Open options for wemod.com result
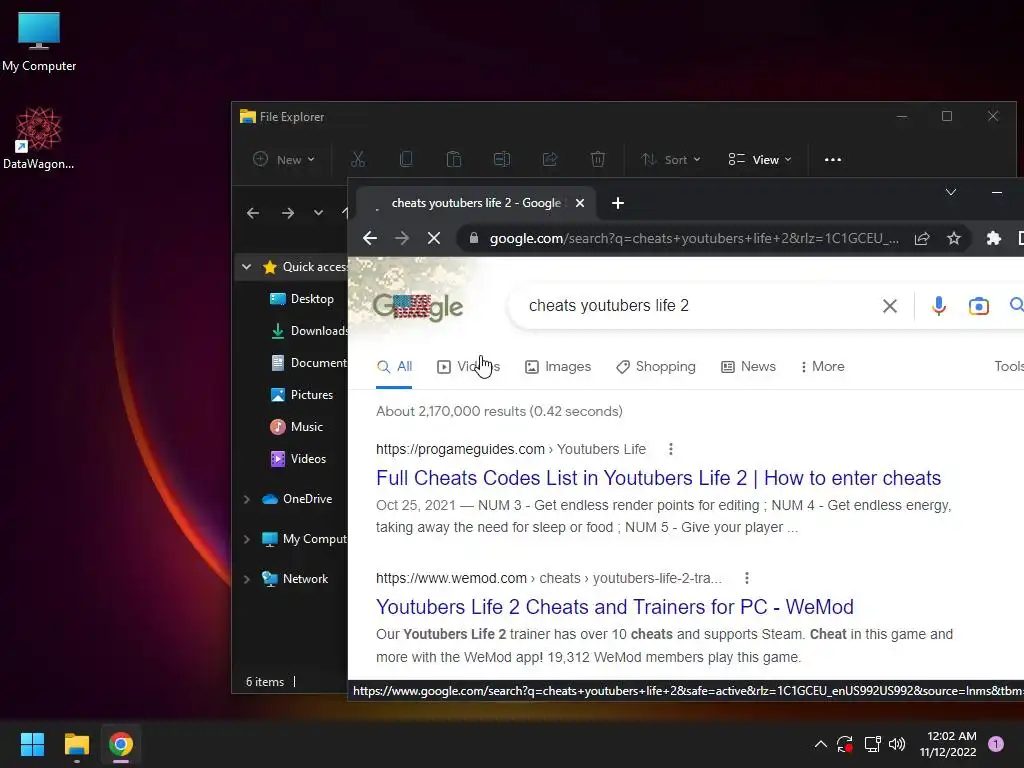This screenshot has width=1024, height=768. tap(746, 578)
